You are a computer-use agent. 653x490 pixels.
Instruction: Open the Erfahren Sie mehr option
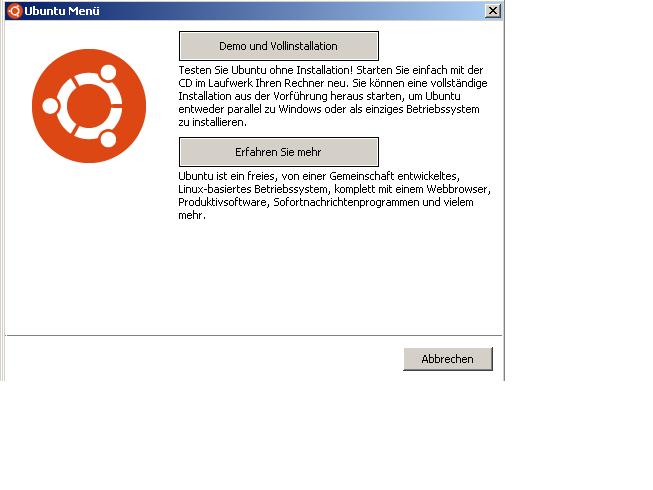(x=279, y=152)
